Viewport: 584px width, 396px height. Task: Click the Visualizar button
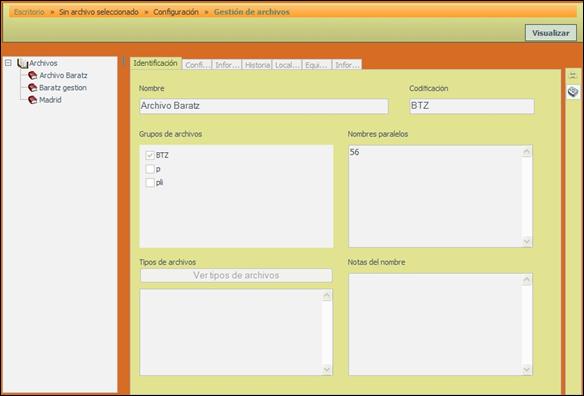pos(551,33)
